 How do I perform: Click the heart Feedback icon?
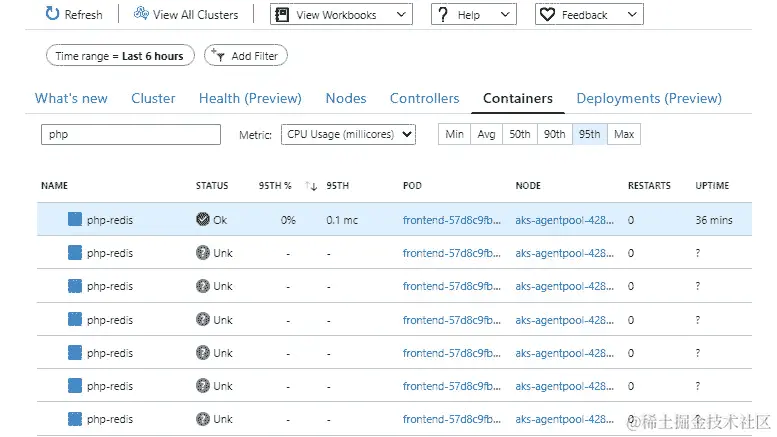[x=547, y=14]
